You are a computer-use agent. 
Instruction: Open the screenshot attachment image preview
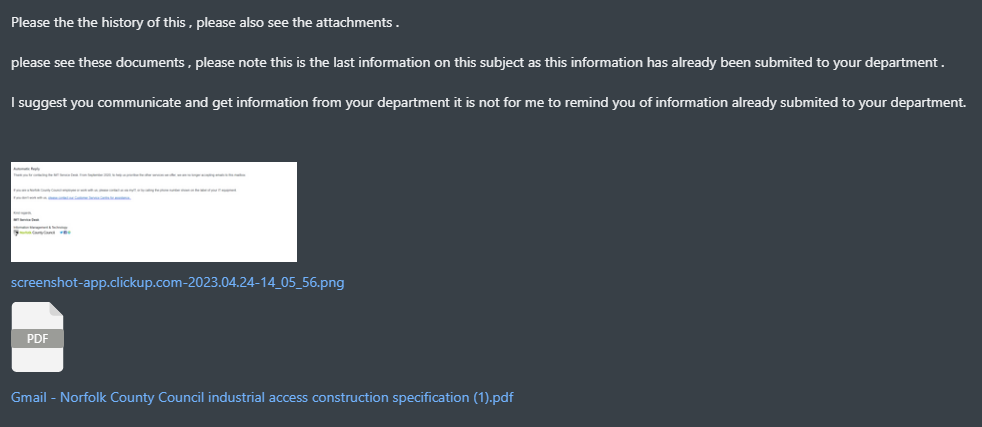[154, 212]
